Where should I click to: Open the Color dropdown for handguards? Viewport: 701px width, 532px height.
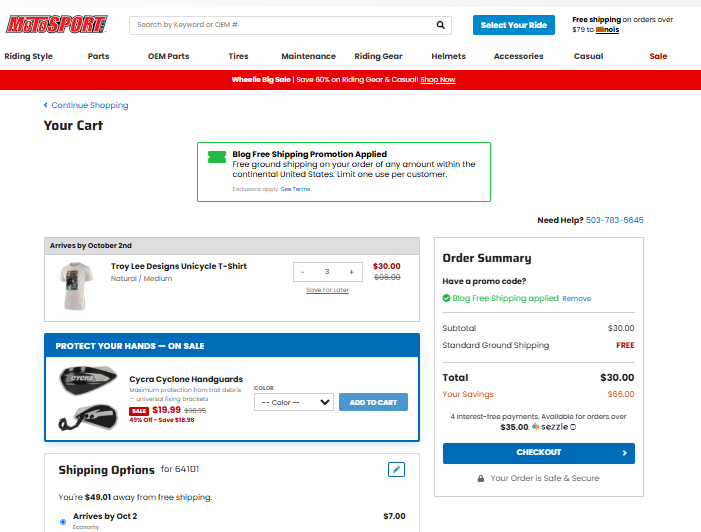[293, 402]
